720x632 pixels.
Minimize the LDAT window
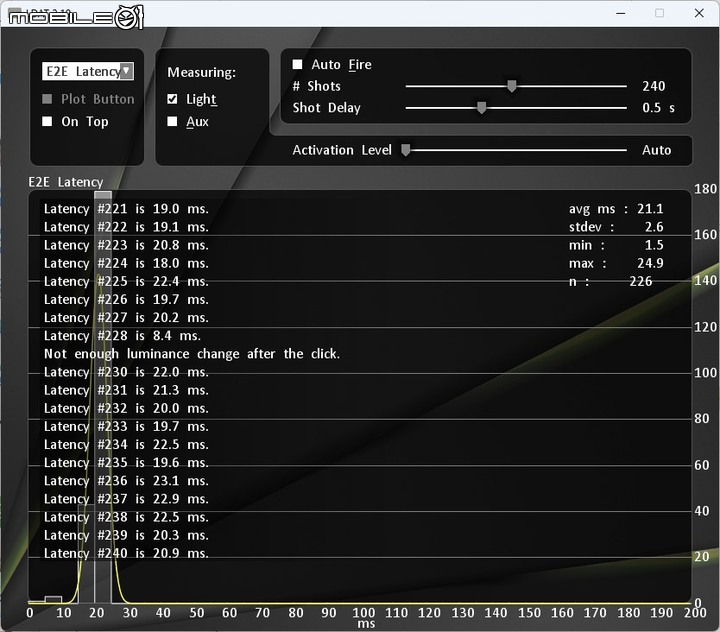click(621, 13)
